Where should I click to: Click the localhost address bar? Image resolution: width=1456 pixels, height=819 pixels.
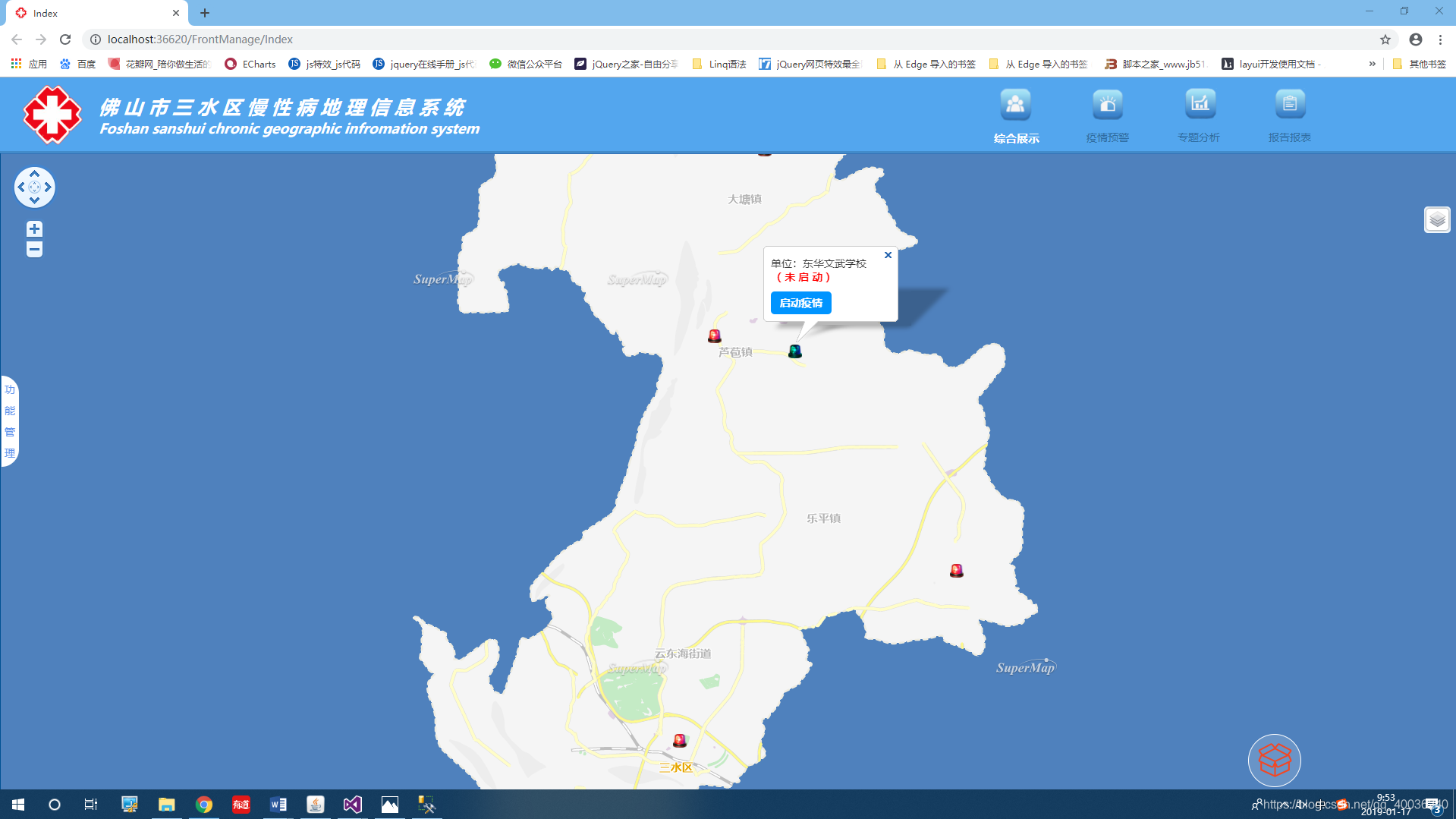(728, 39)
